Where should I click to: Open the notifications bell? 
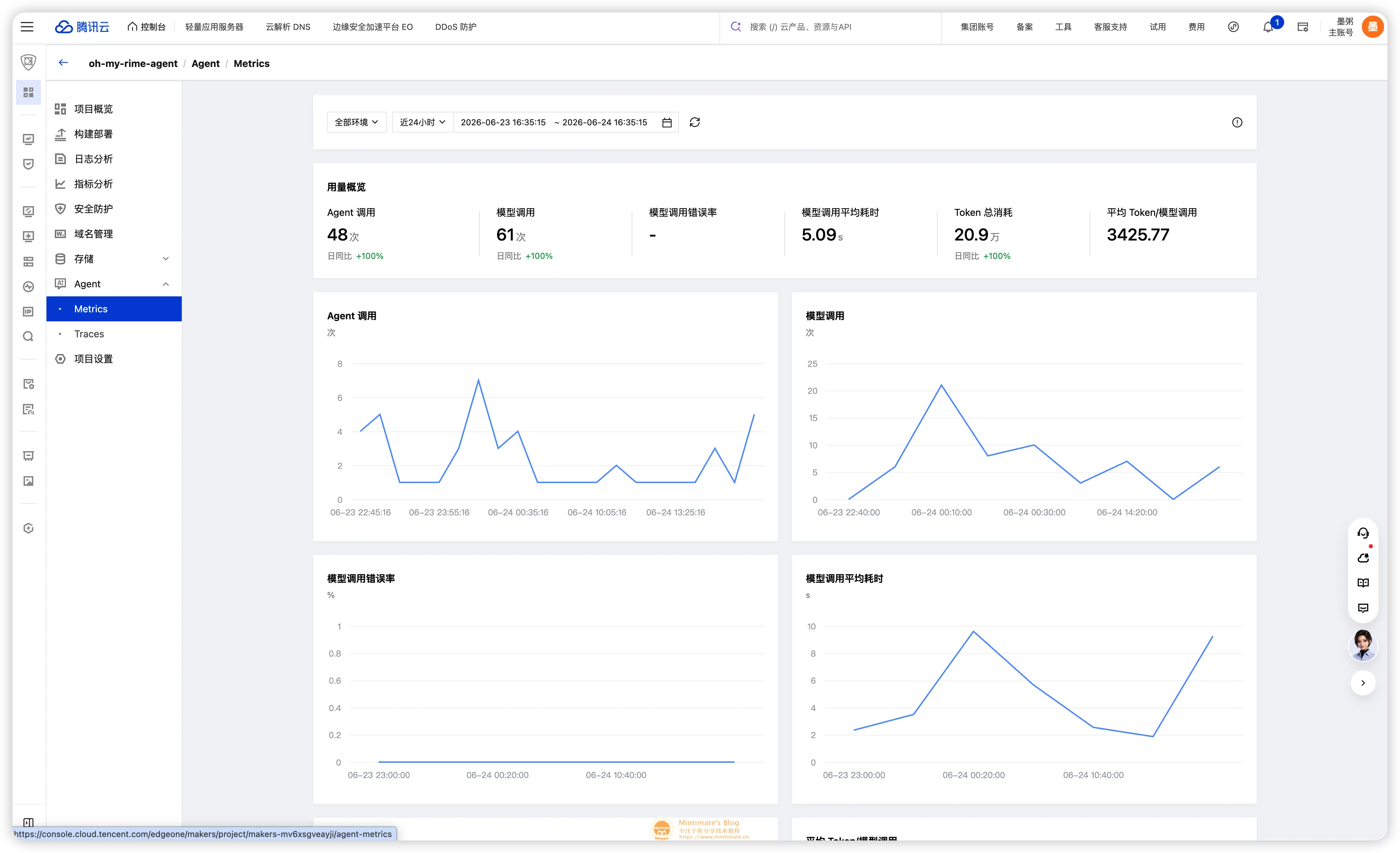(1267, 27)
